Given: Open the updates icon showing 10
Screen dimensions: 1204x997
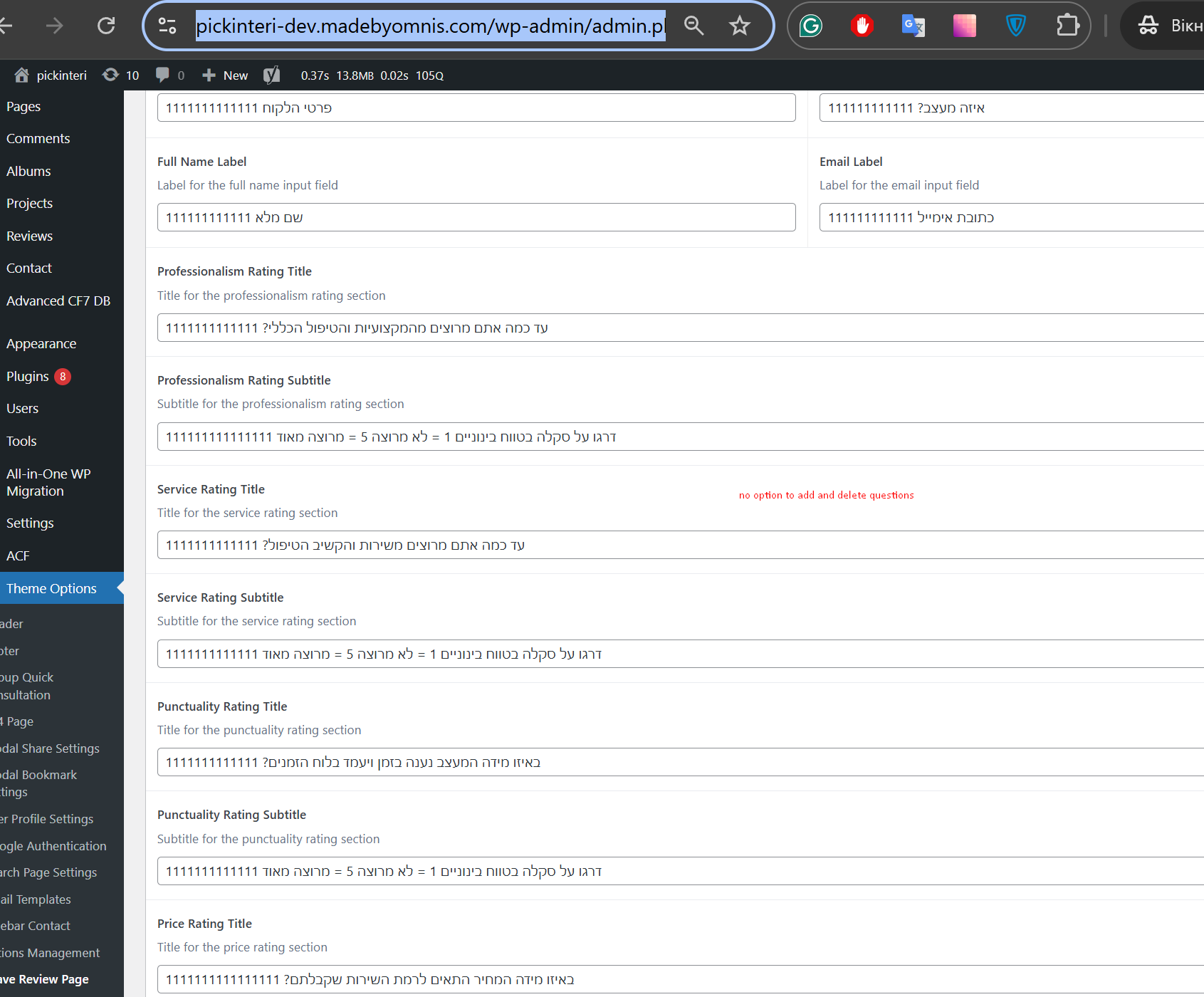Looking at the screenshot, I should (121, 75).
